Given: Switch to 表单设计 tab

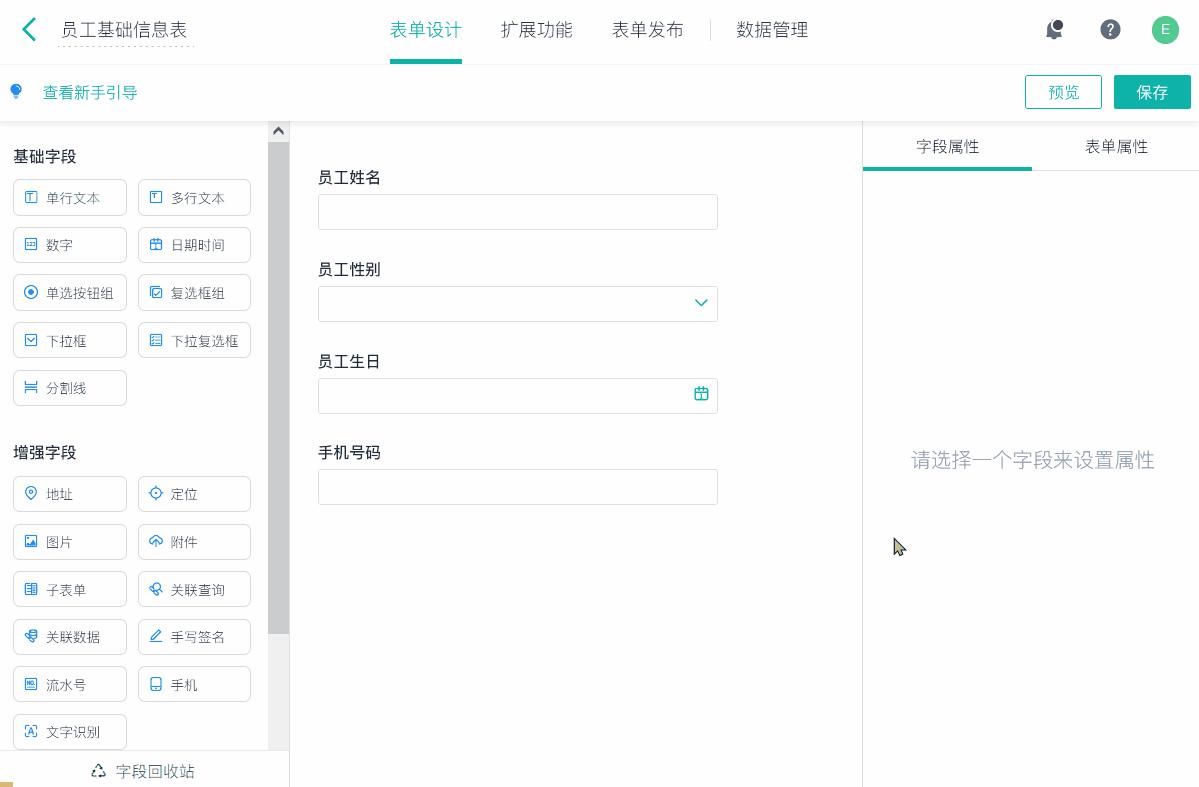Looking at the screenshot, I should point(425,30).
